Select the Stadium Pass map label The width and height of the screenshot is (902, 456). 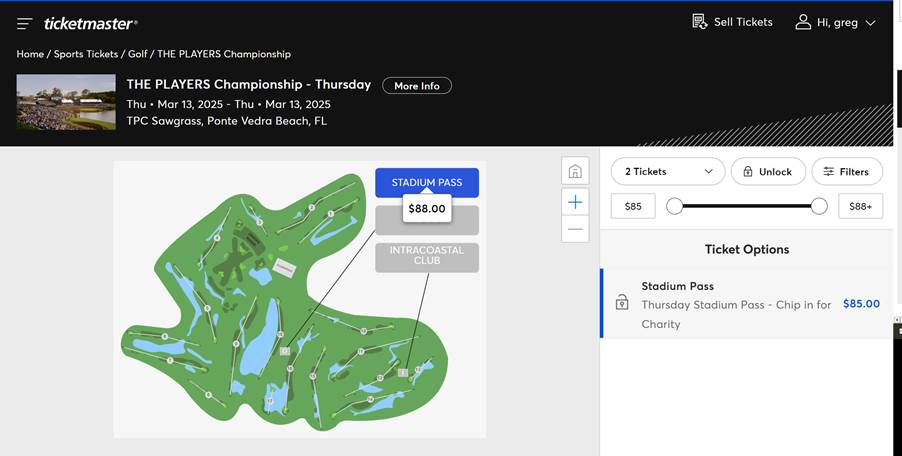pyautogui.click(x=427, y=182)
